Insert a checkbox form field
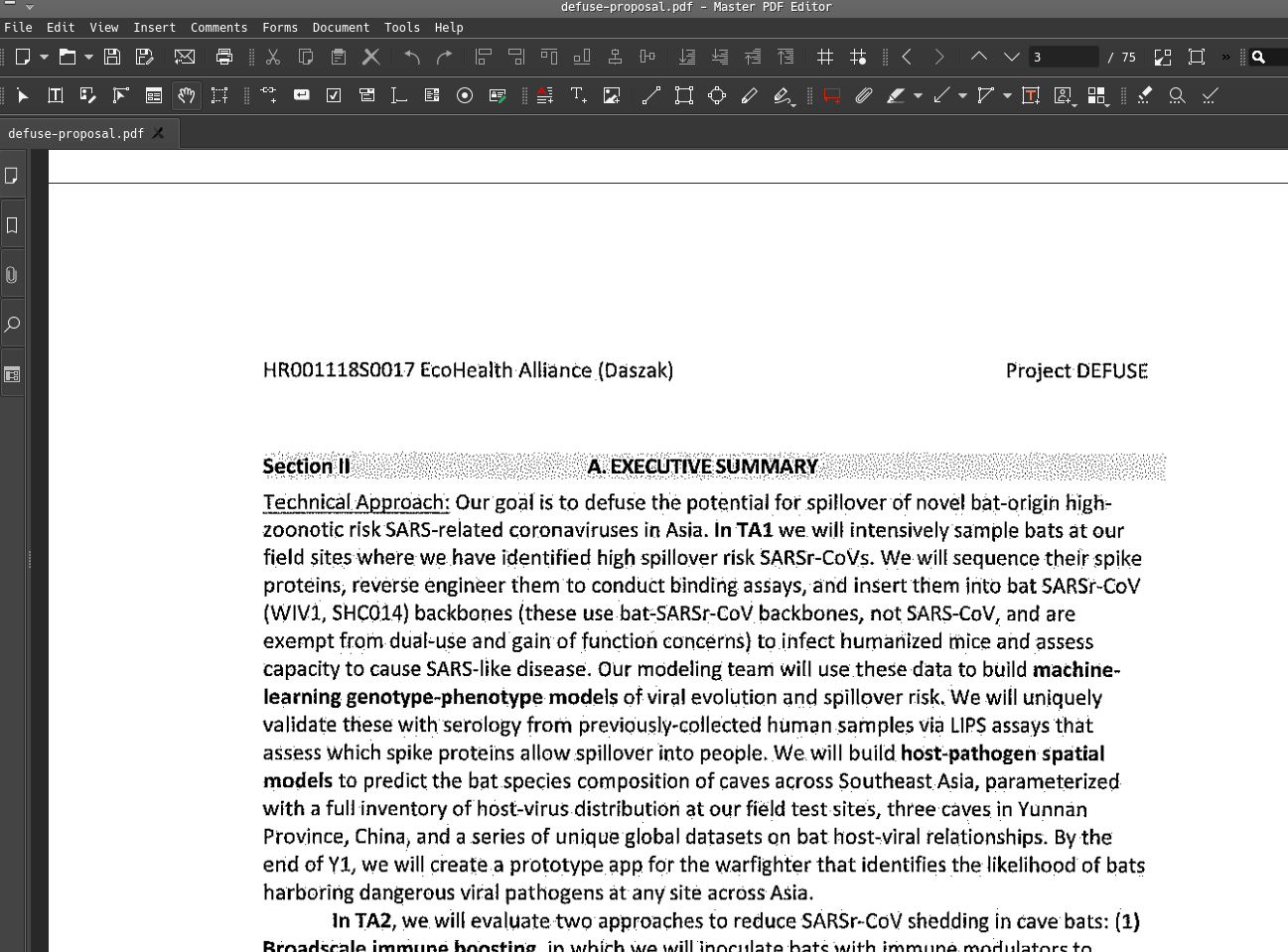The height and width of the screenshot is (952, 1288). coord(335,95)
